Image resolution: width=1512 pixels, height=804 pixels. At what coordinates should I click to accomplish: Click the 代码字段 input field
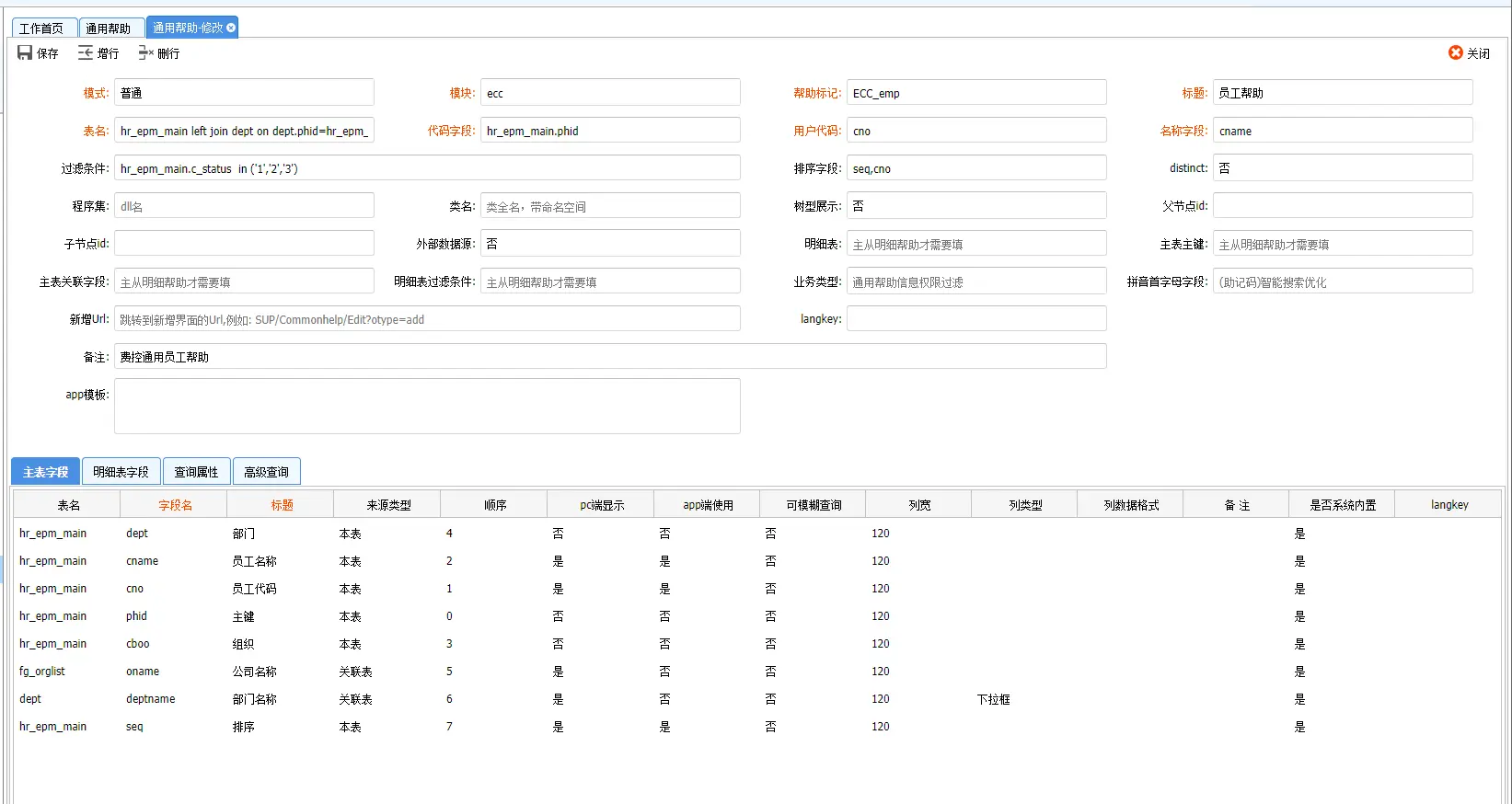tap(610, 130)
